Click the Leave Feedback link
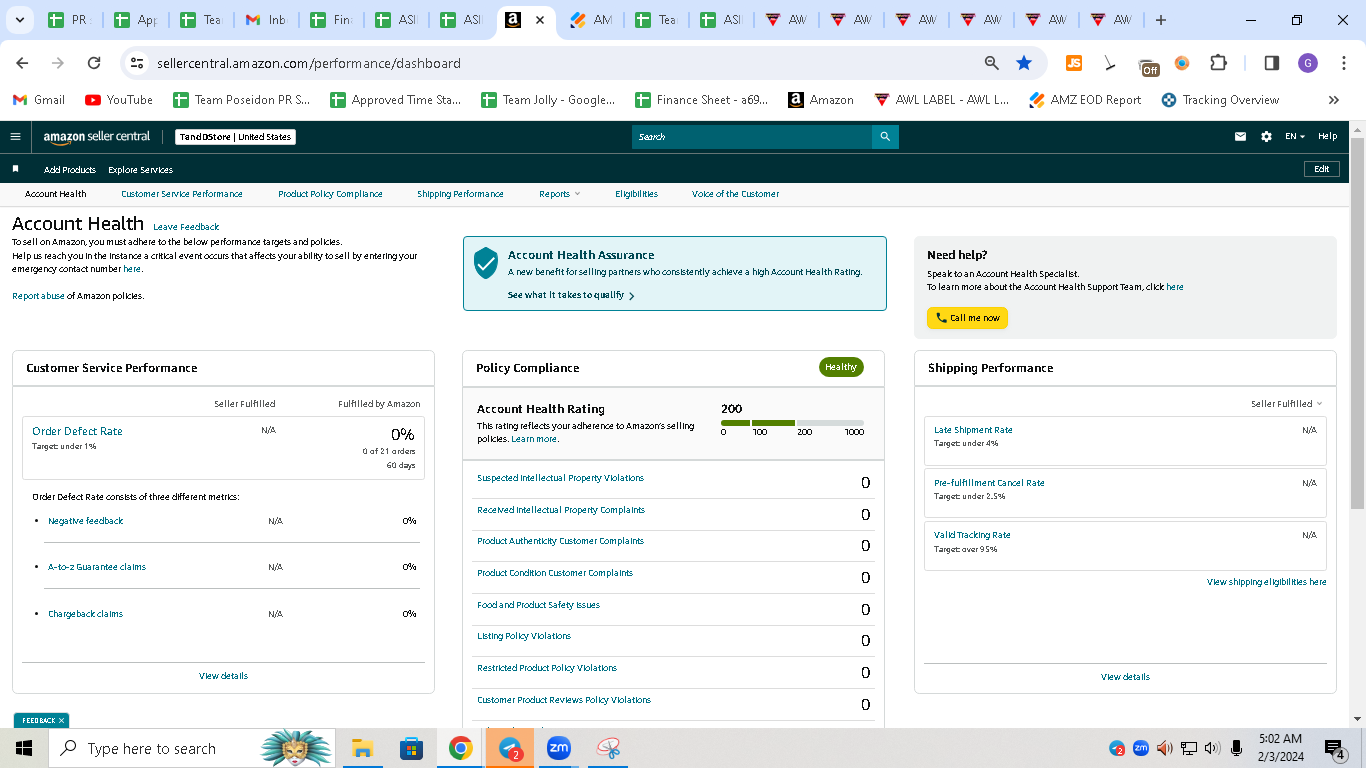The width and height of the screenshot is (1366, 768). (186, 227)
